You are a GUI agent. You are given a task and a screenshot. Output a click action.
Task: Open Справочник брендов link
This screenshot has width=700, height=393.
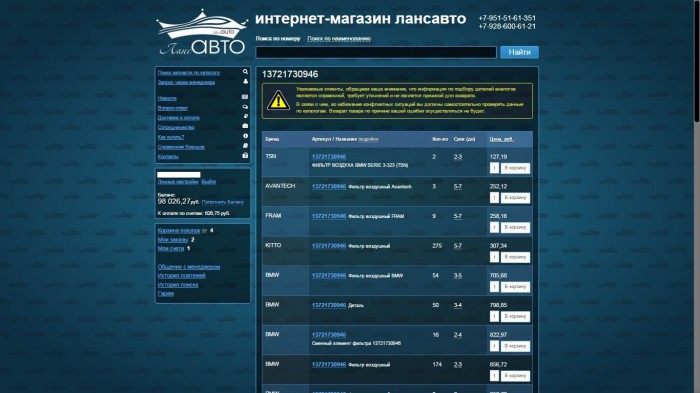tap(181, 147)
